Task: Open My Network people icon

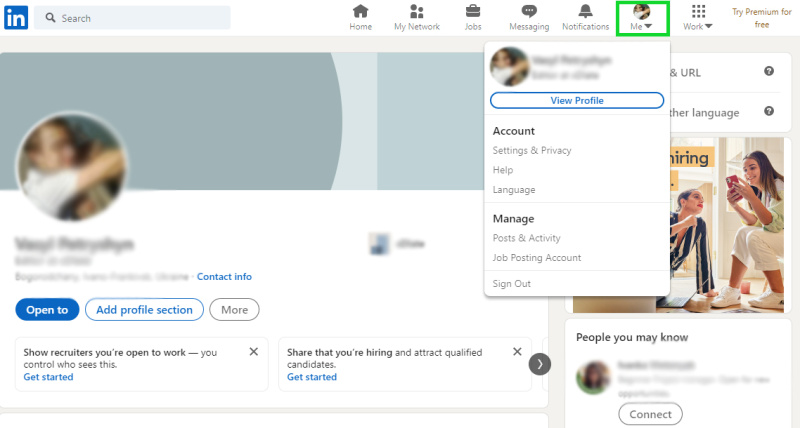Action: [x=417, y=11]
